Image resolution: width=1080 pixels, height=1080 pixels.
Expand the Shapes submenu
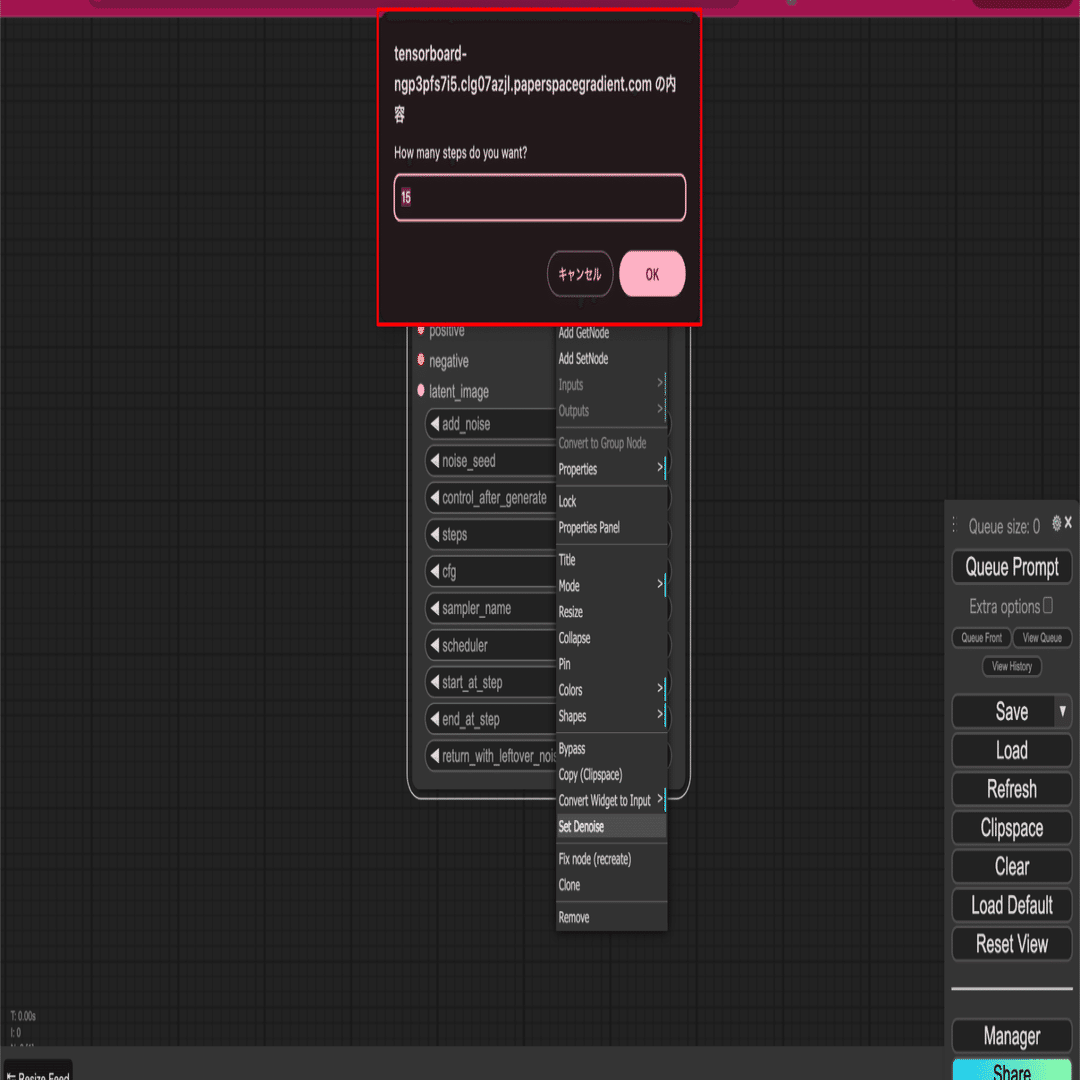click(x=611, y=716)
